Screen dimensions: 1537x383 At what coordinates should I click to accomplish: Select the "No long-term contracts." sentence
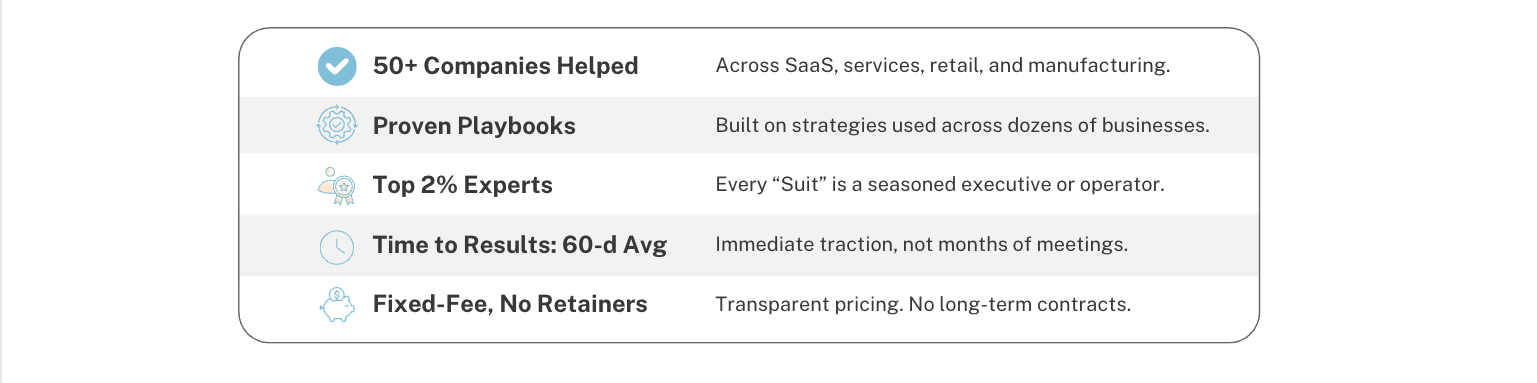coord(1020,304)
